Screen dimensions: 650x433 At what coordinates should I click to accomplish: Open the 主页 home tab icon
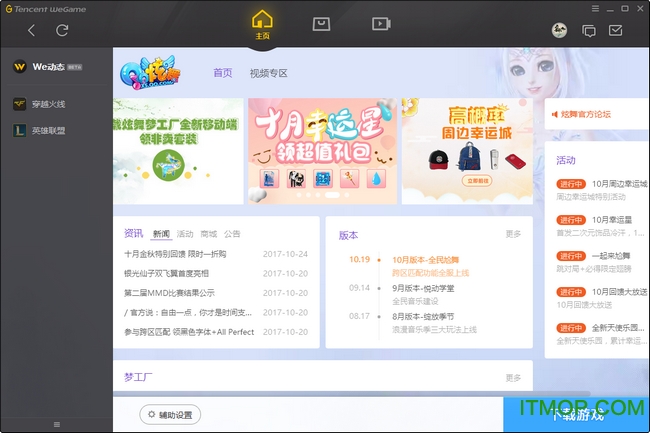click(x=262, y=25)
